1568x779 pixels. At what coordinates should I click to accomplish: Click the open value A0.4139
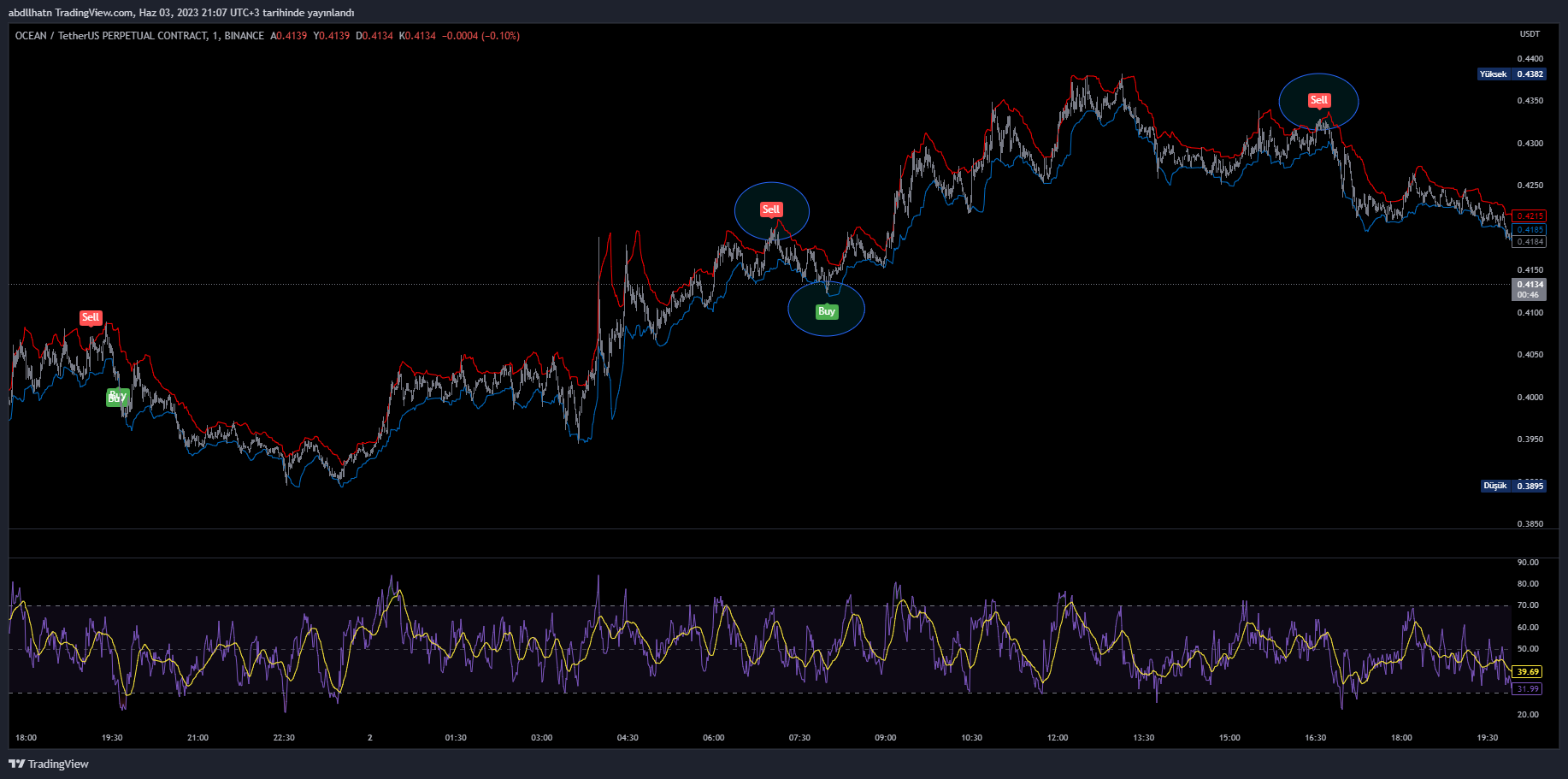pos(289,36)
